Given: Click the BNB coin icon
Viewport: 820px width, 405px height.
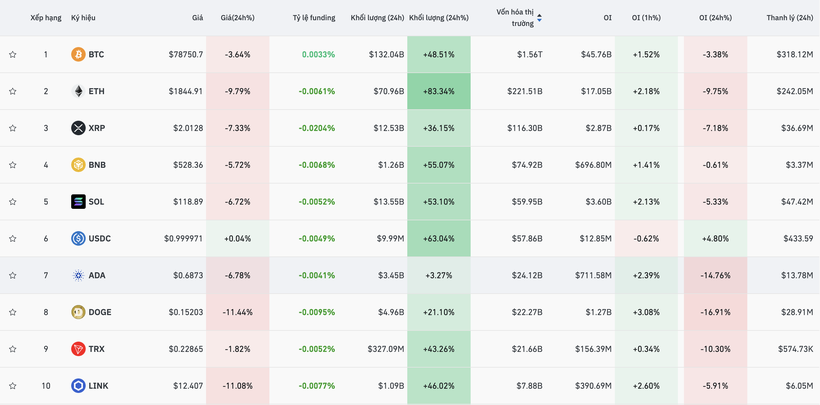Looking at the screenshot, I should point(78,165).
